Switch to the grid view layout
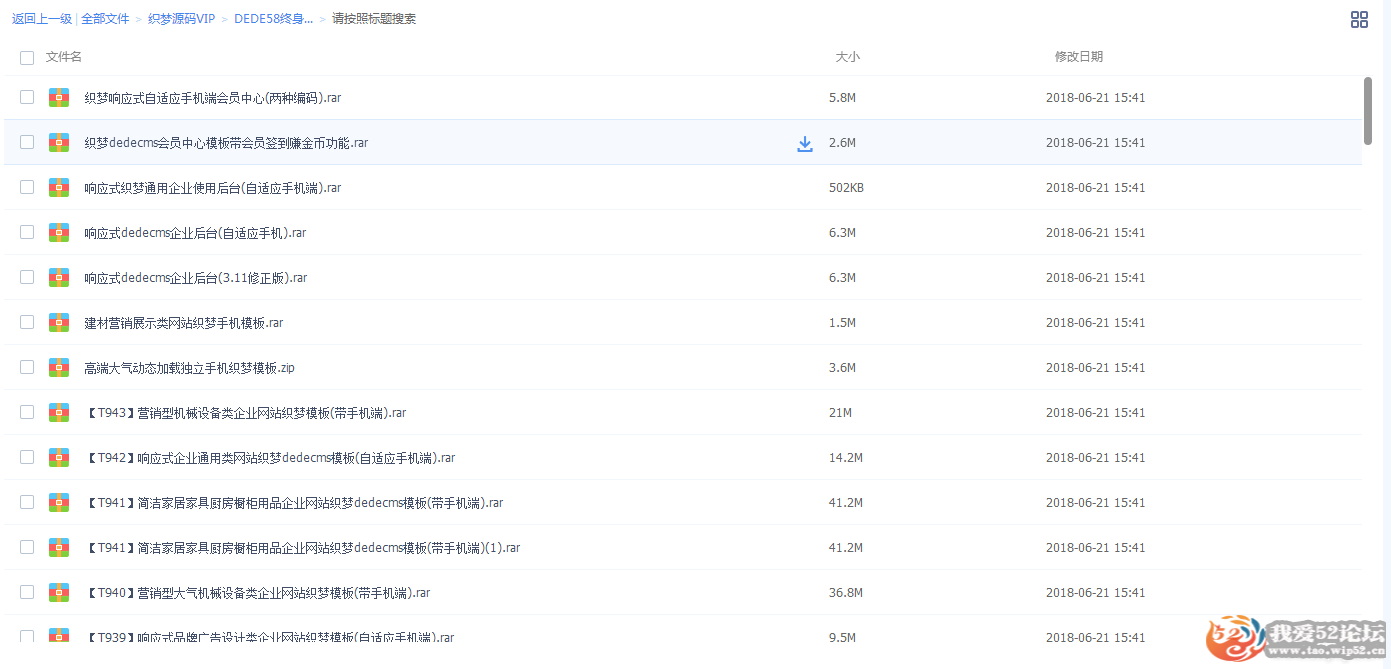 click(x=1359, y=20)
